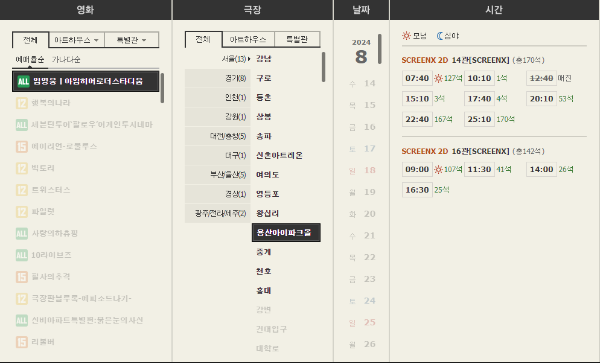This screenshot has width=600, height=363.
Task: Expand the 서울(13) region
Action: [218, 59]
